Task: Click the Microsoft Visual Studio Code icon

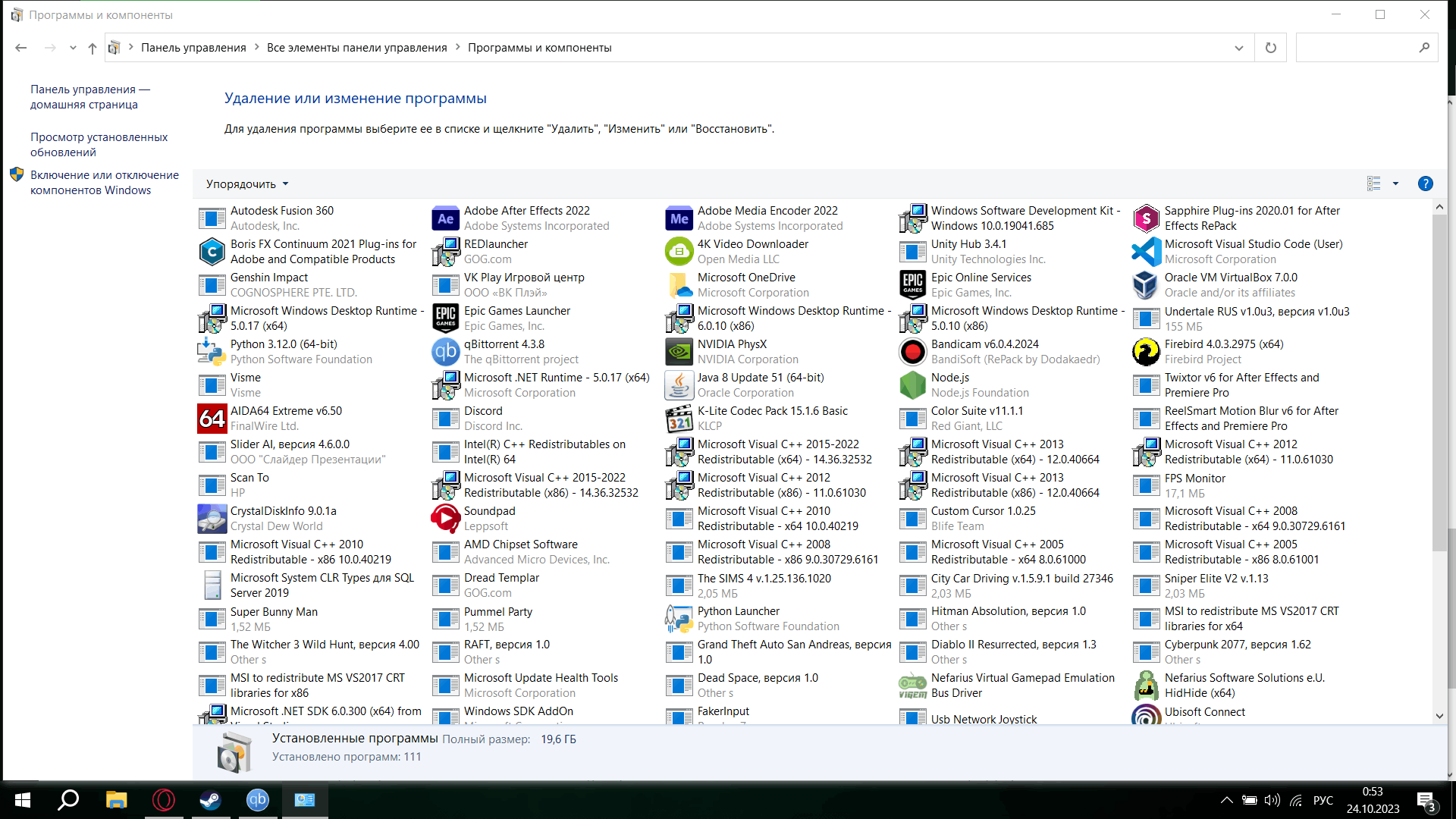Action: click(1147, 252)
